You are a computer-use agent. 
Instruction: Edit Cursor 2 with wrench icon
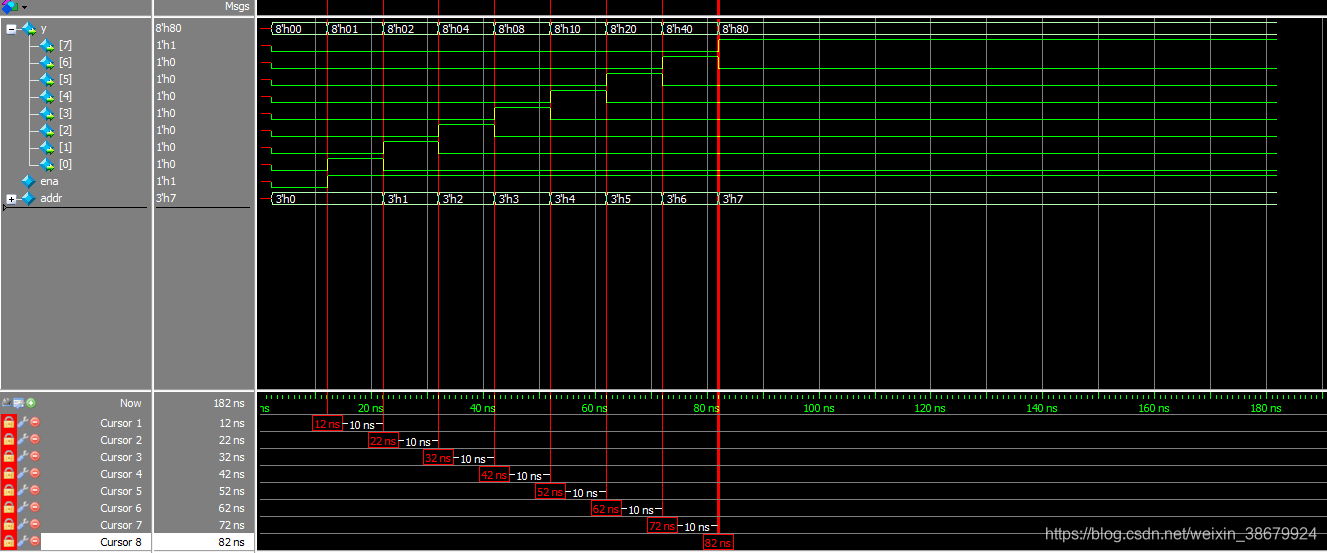[22, 440]
